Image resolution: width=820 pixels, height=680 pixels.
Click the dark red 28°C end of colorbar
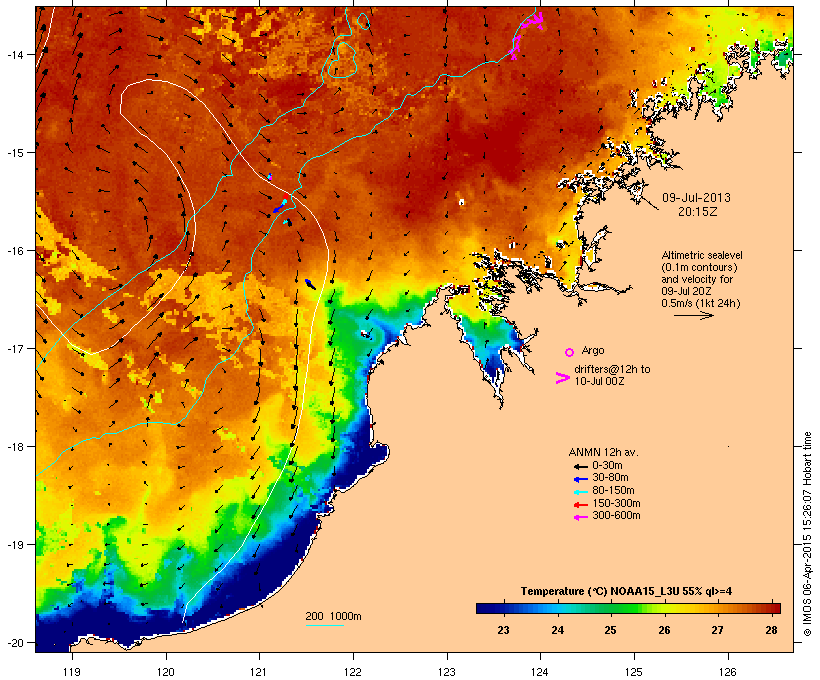point(774,608)
